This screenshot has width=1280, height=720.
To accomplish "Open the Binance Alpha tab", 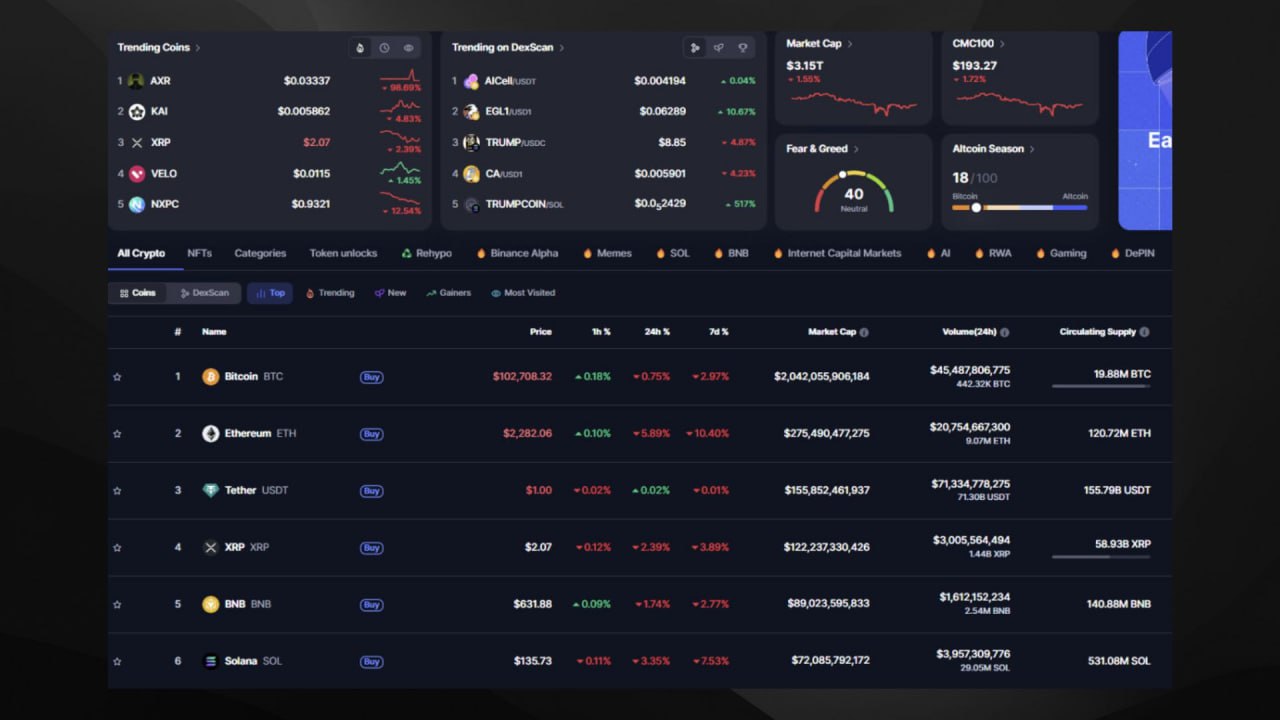I will click(x=517, y=254).
